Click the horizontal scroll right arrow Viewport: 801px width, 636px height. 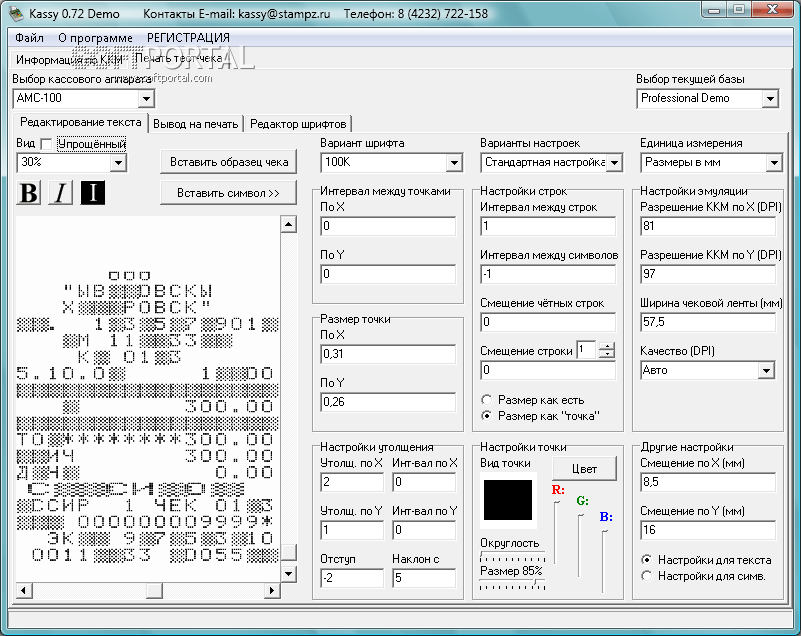(272, 591)
